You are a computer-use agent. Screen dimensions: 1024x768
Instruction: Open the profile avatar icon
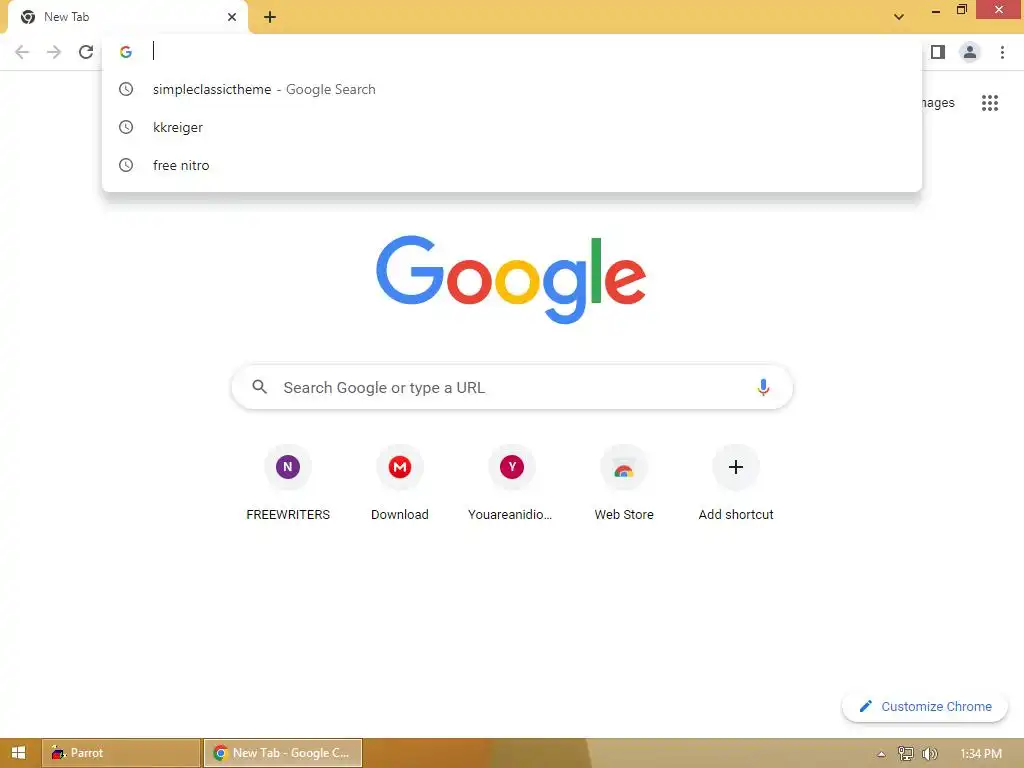[970, 52]
